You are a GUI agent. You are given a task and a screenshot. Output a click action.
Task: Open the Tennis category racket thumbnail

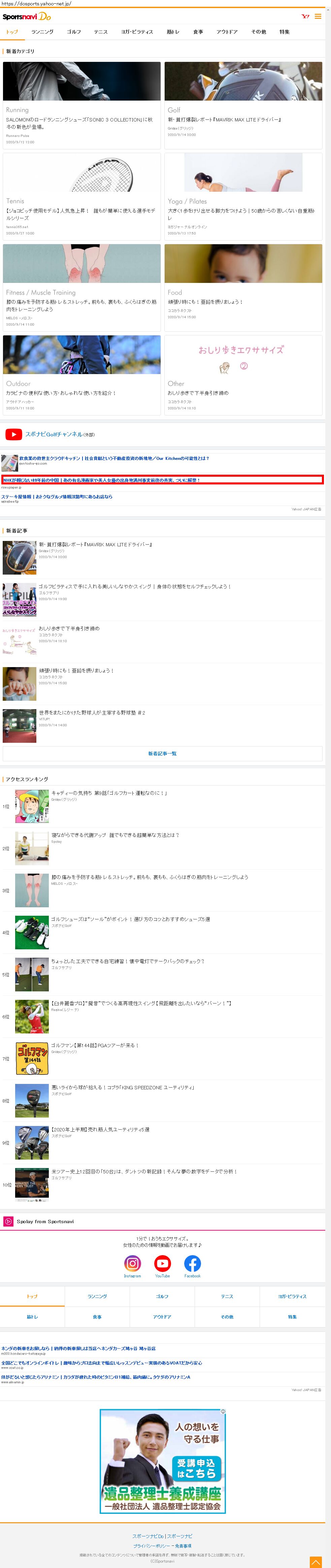pos(82,172)
